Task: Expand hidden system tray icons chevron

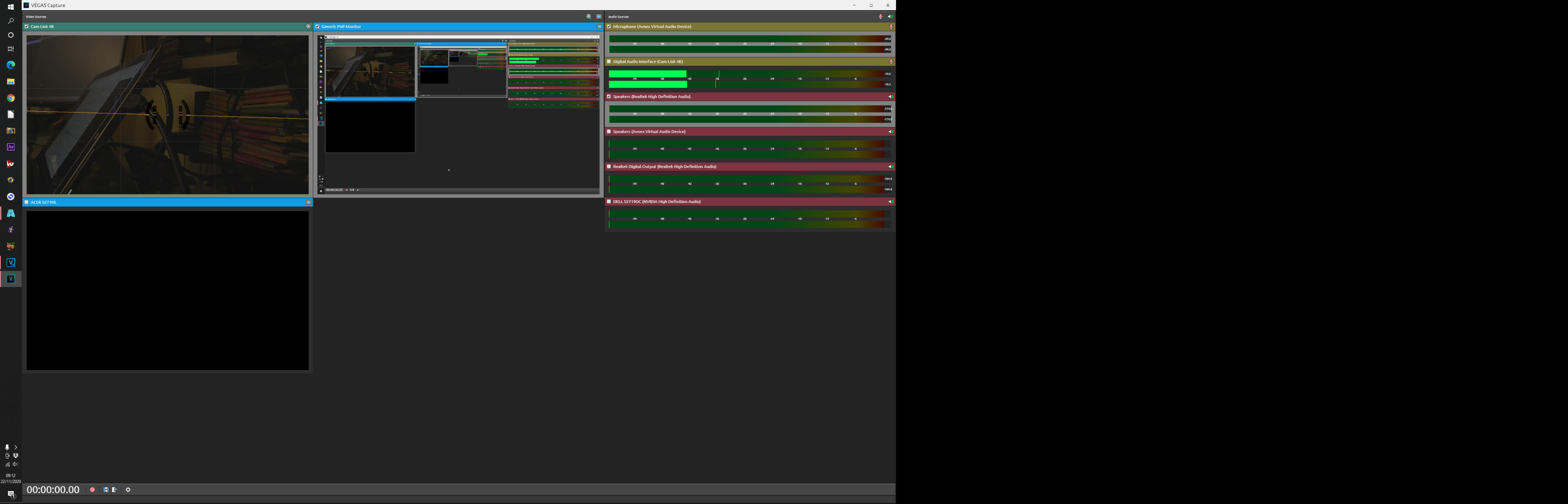Action: point(16,447)
